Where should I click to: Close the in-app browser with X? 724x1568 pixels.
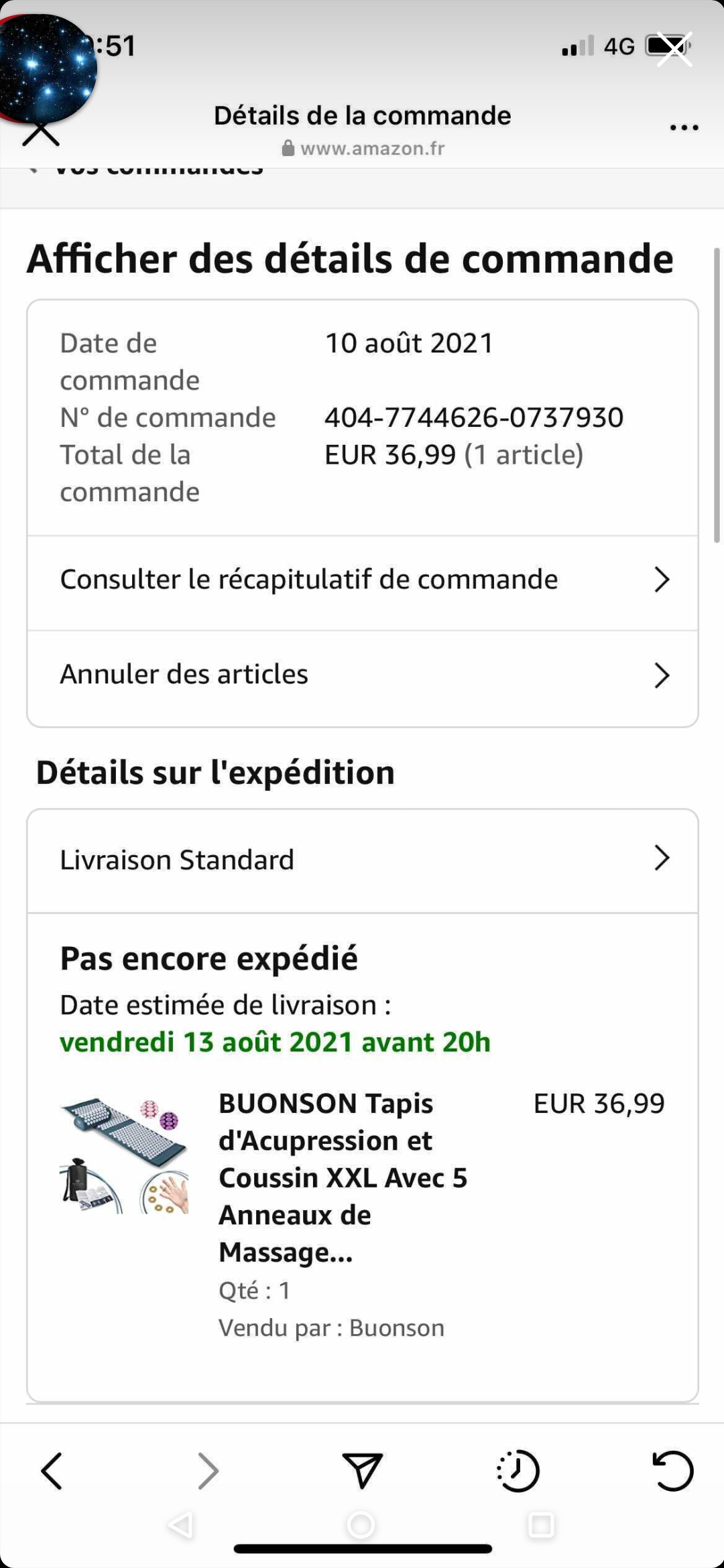41,133
